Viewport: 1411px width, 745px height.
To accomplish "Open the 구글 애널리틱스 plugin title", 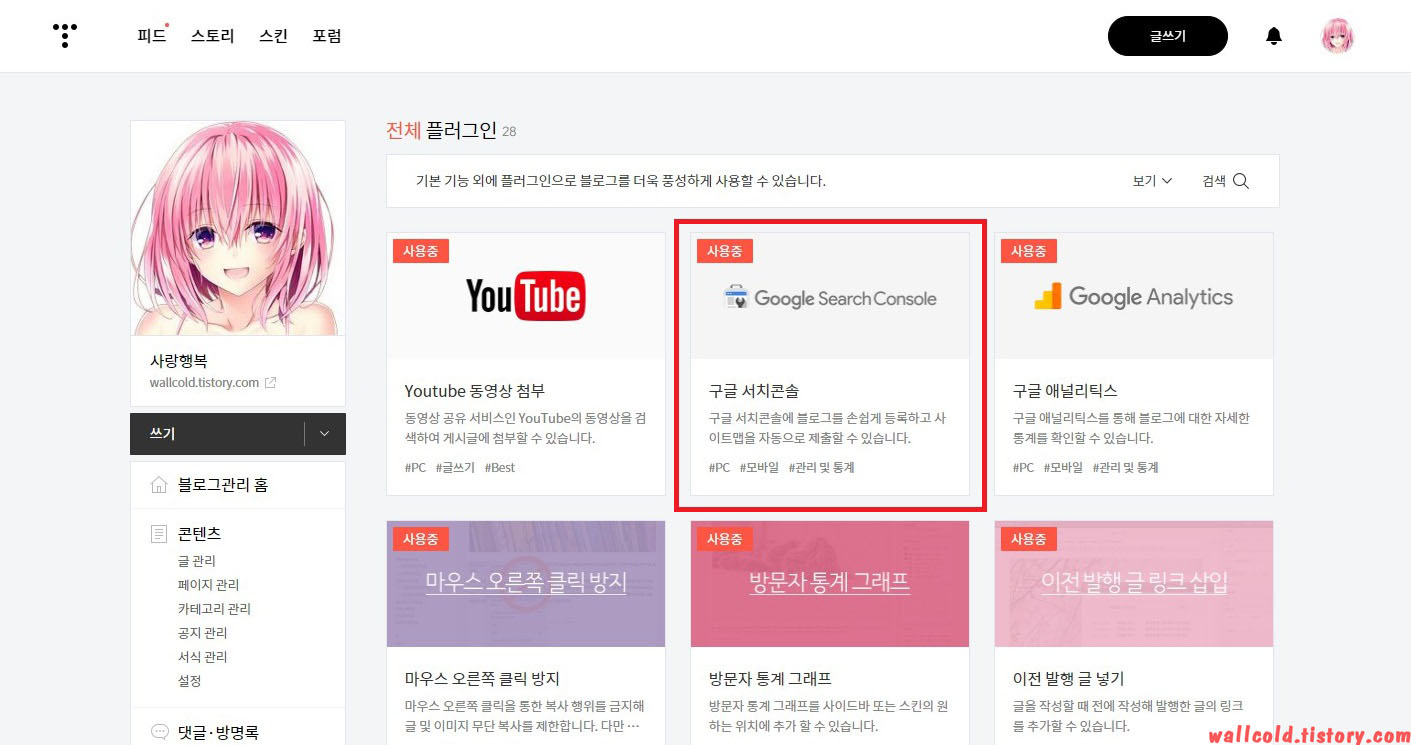I will (1065, 391).
